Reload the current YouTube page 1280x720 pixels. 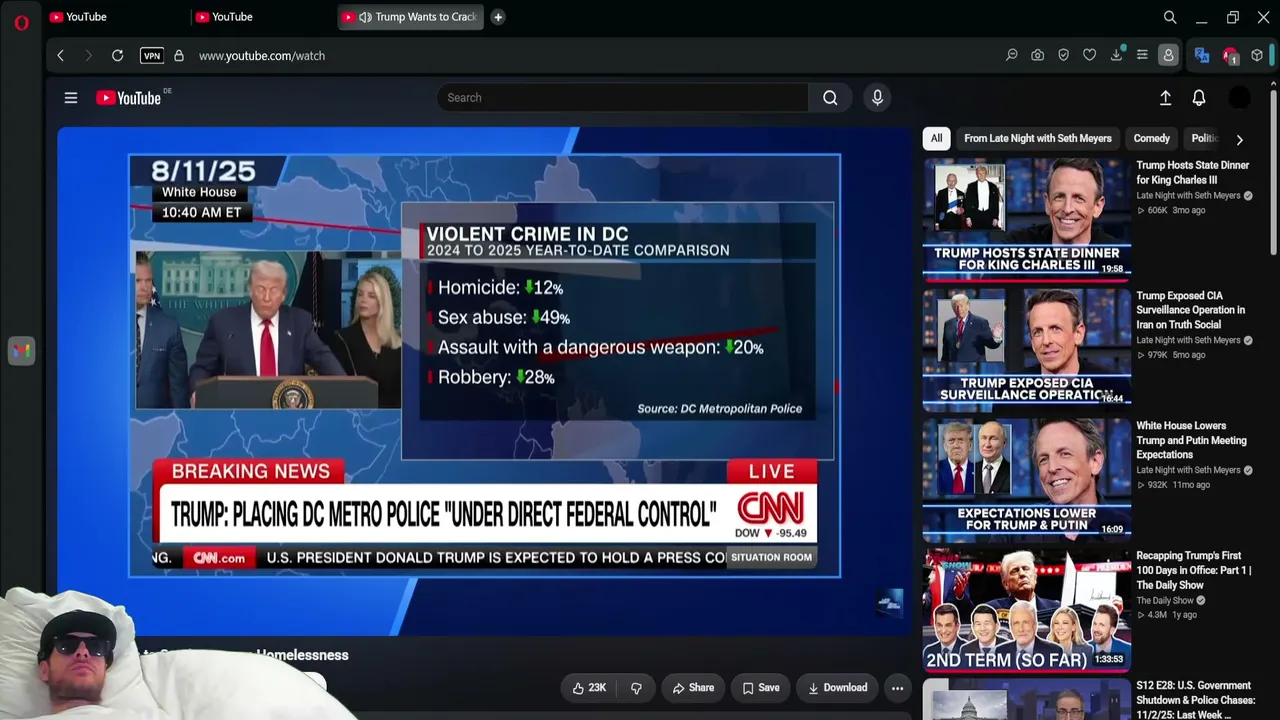pyautogui.click(x=118, y=56)
